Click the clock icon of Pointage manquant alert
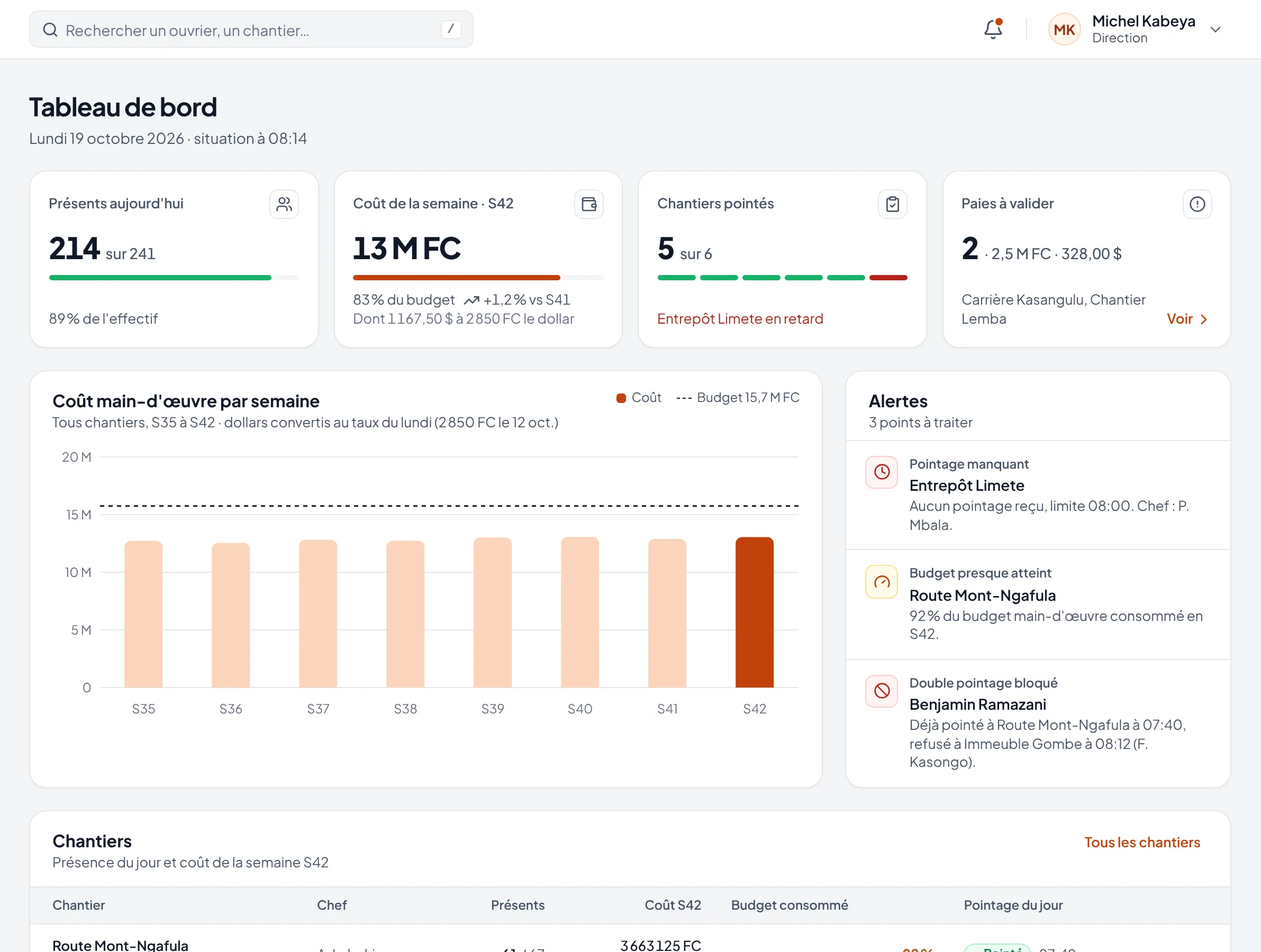Viewport: 1261px width, 952px height. coord(882,472)
